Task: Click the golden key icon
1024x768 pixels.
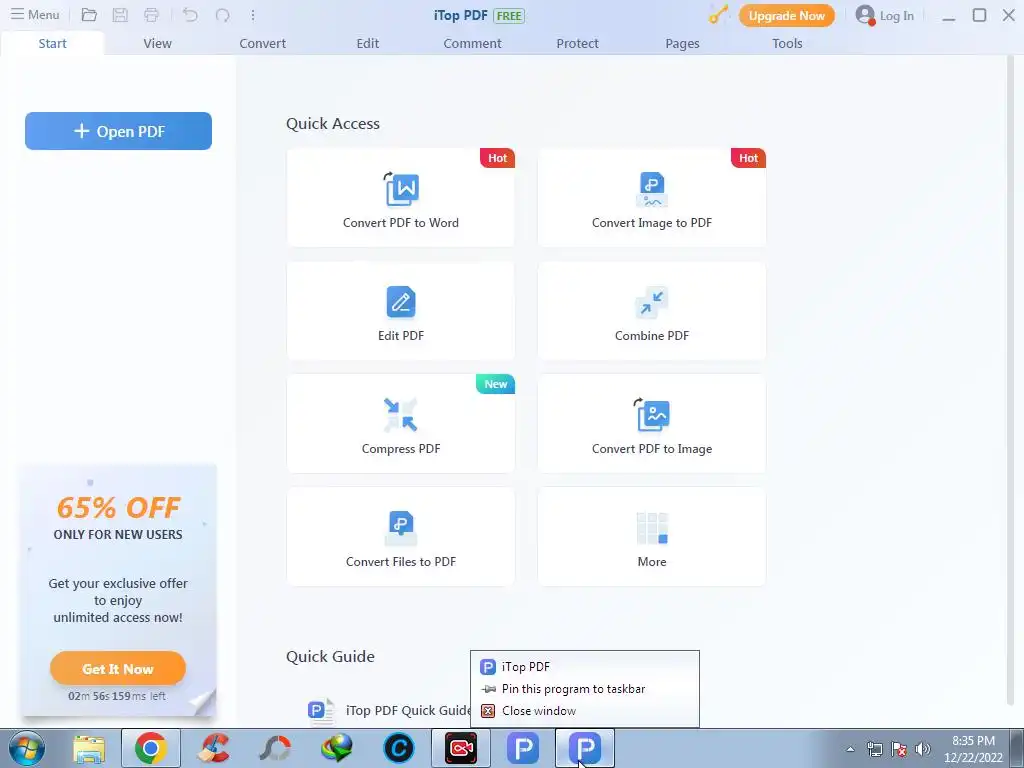Action: coord(718,15)
